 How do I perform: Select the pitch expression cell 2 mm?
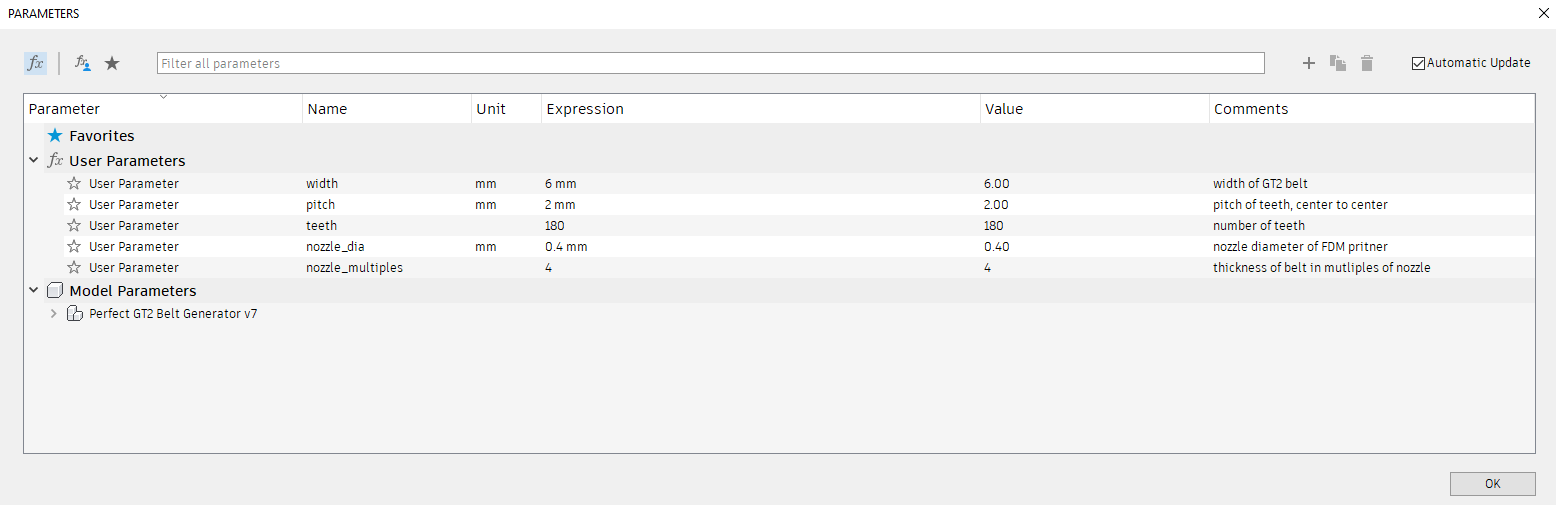click(x=561, y=205)
